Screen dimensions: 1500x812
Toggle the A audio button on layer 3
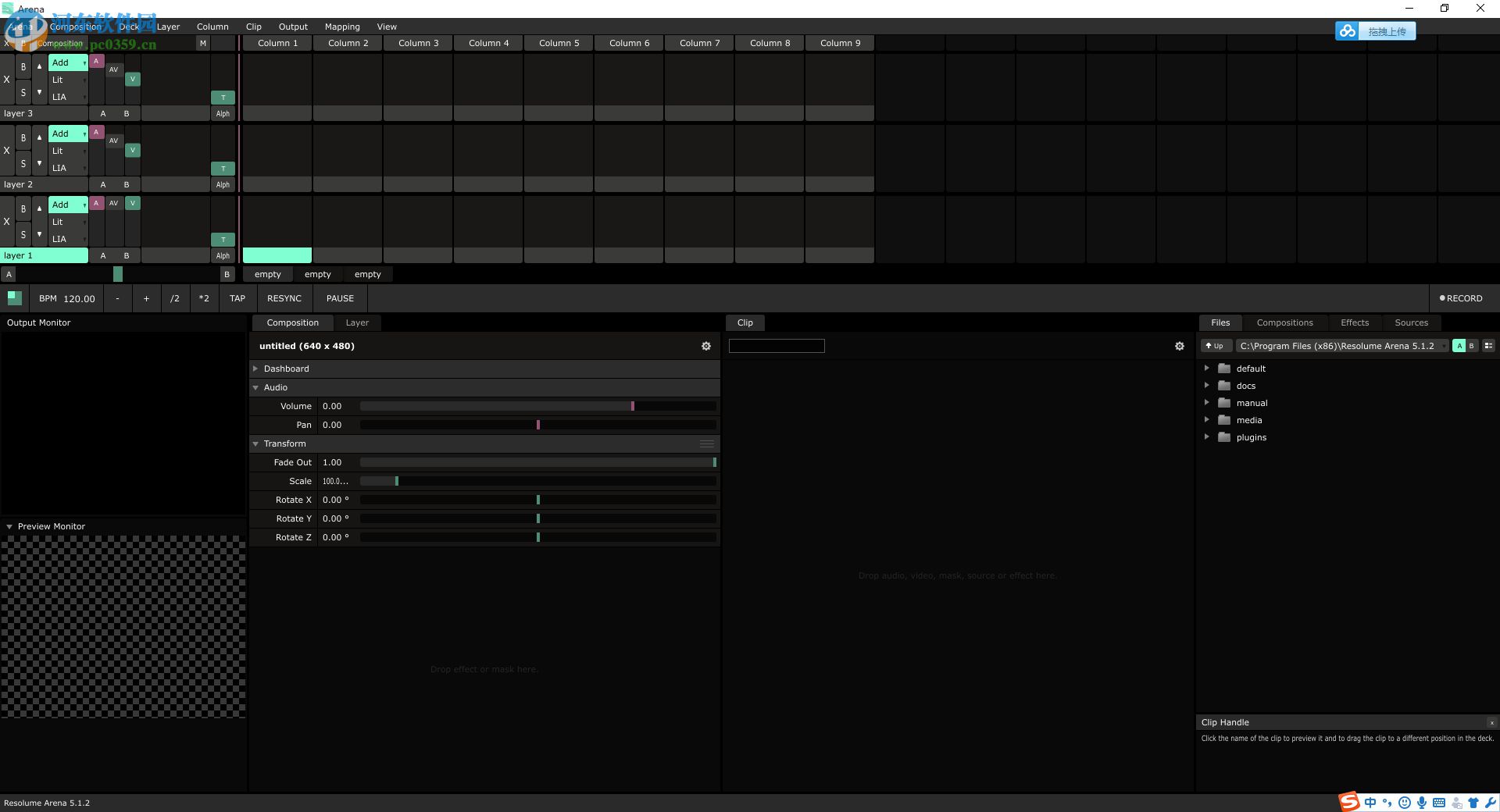coord(97,61)
